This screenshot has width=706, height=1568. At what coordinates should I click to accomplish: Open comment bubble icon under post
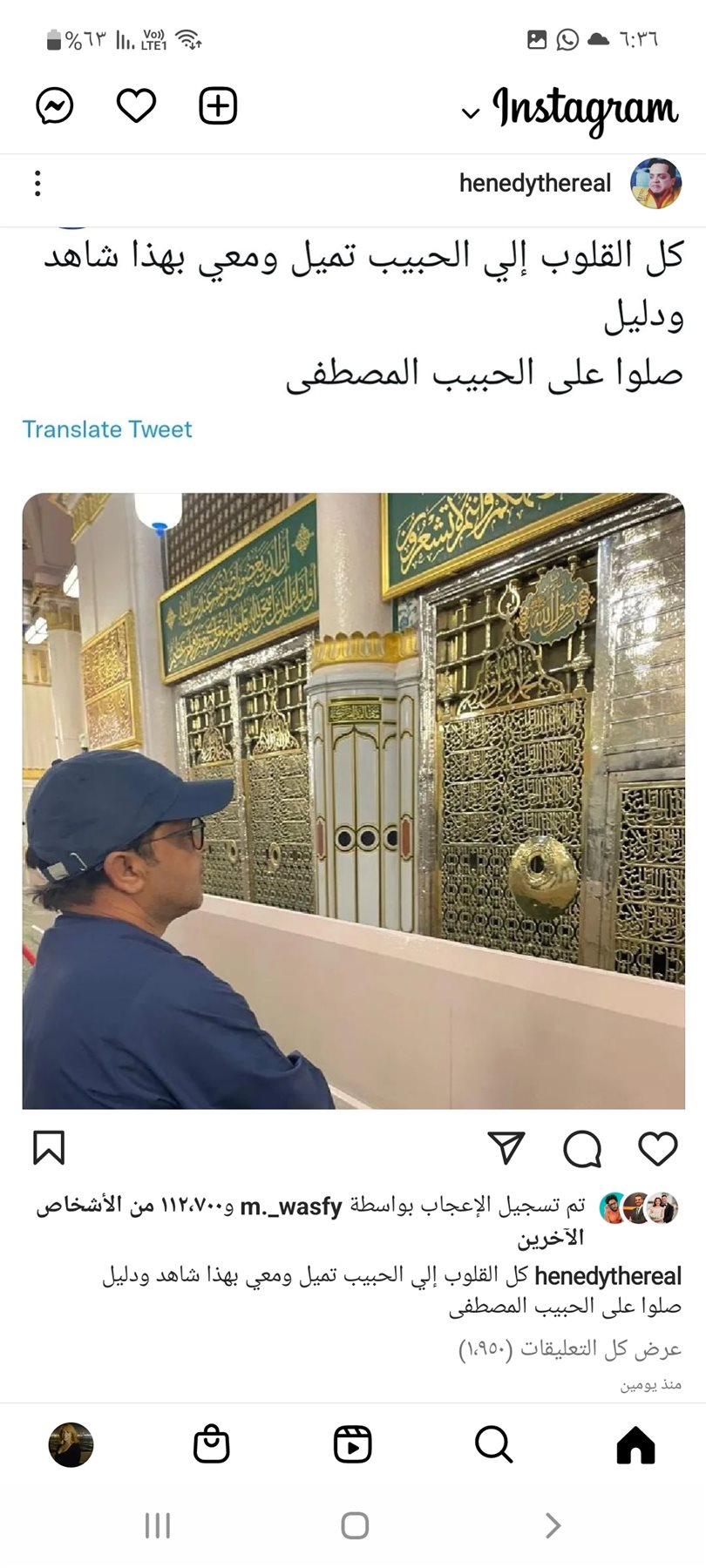coord(582,1148)
